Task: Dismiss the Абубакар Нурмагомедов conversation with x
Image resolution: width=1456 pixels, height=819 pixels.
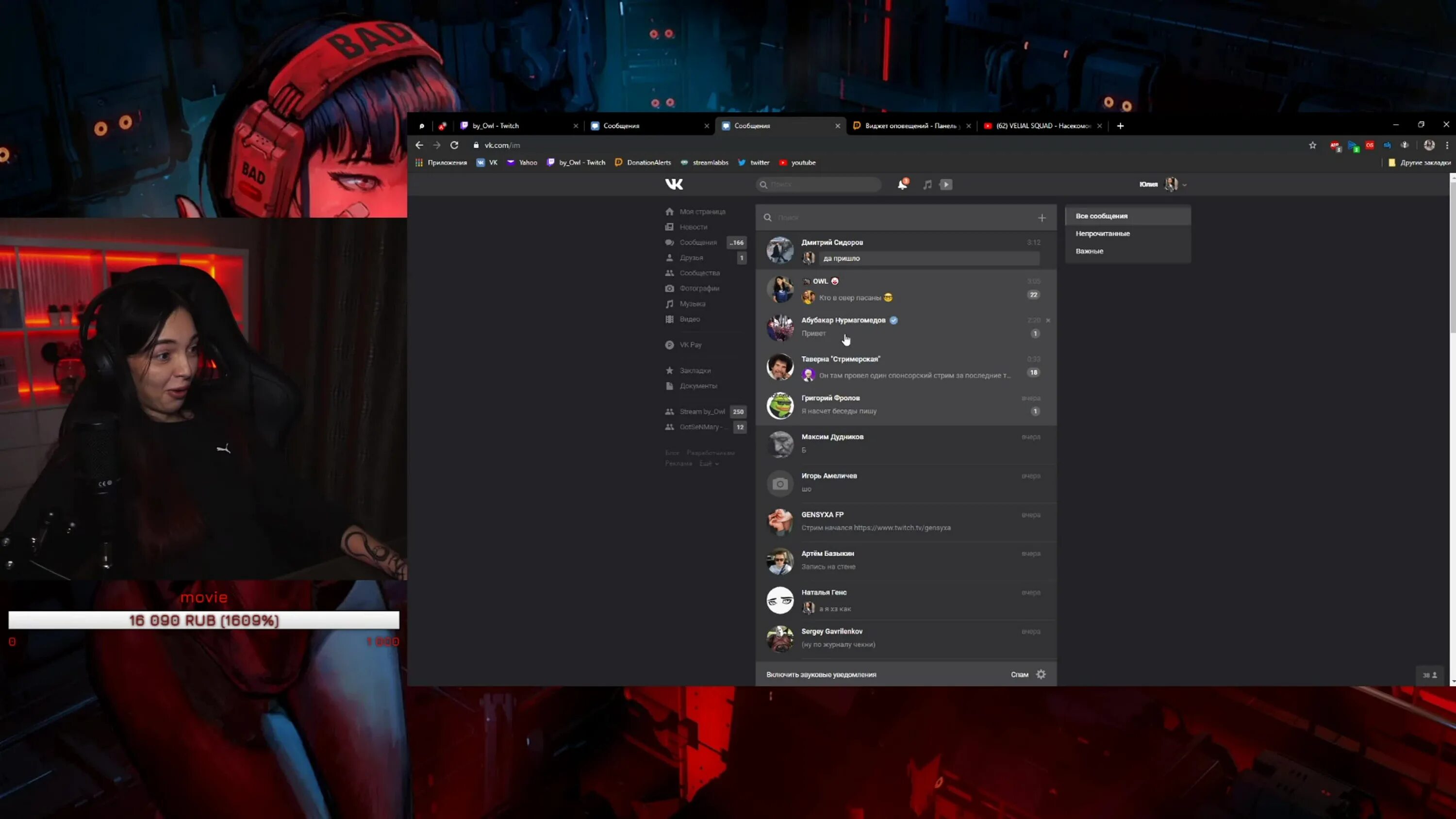Action: tap(1048, 321)
